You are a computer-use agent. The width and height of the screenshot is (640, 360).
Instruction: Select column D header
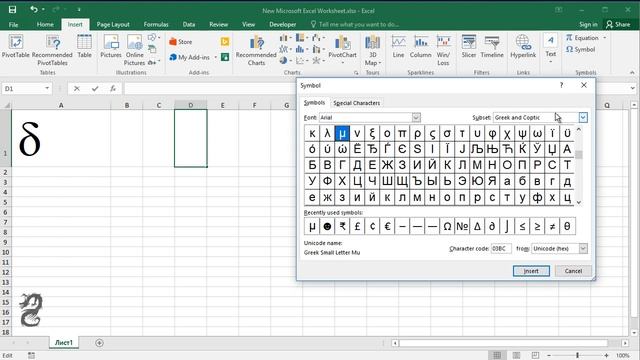(191, 105)
